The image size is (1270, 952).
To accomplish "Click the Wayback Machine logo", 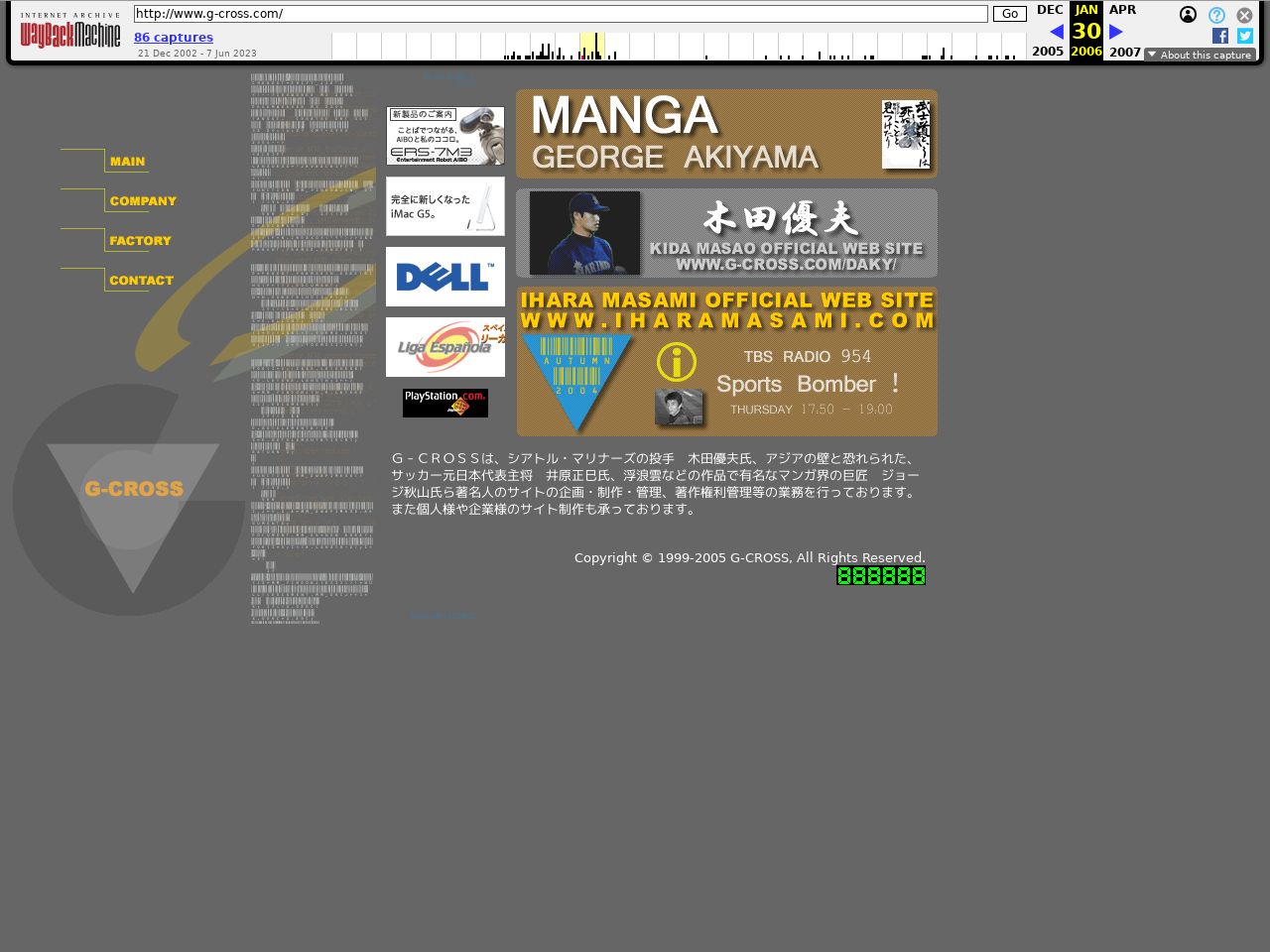I will pyautogui.click(x=70, y=33).
